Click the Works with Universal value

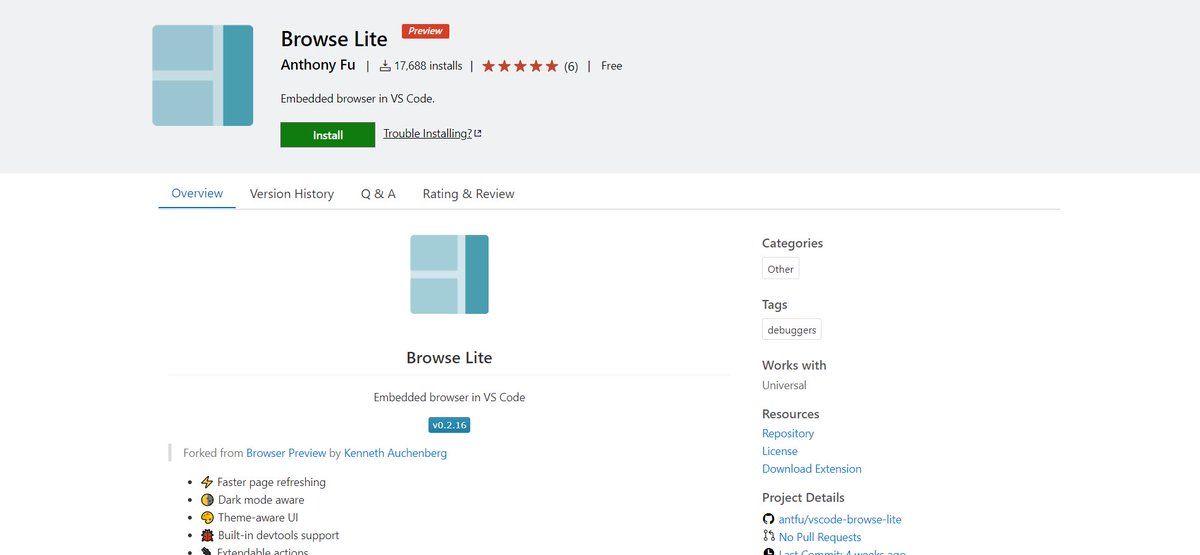[784, 385]
